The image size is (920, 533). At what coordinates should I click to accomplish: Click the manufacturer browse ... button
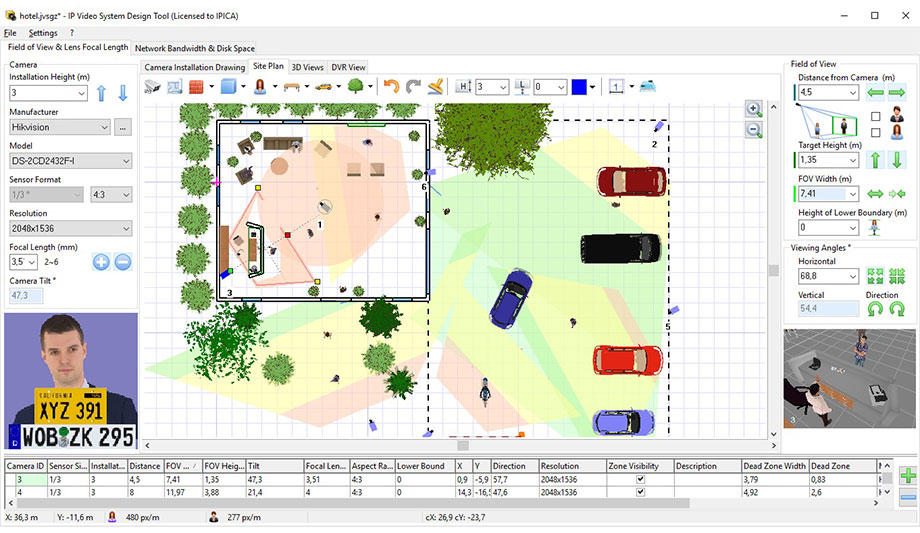(123, 127)
